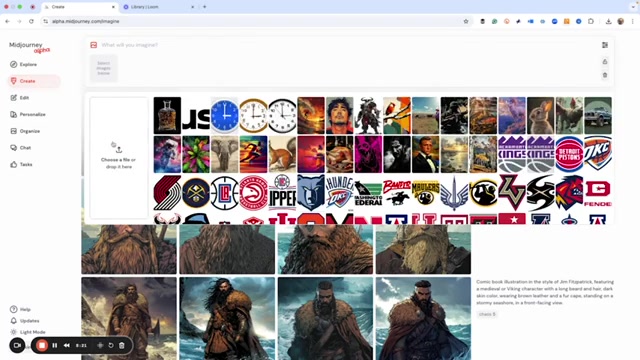This screenshot has height=360, width=640.
Task: Click the trash icon beside the prompt area
Action: (x=605, y=75)
